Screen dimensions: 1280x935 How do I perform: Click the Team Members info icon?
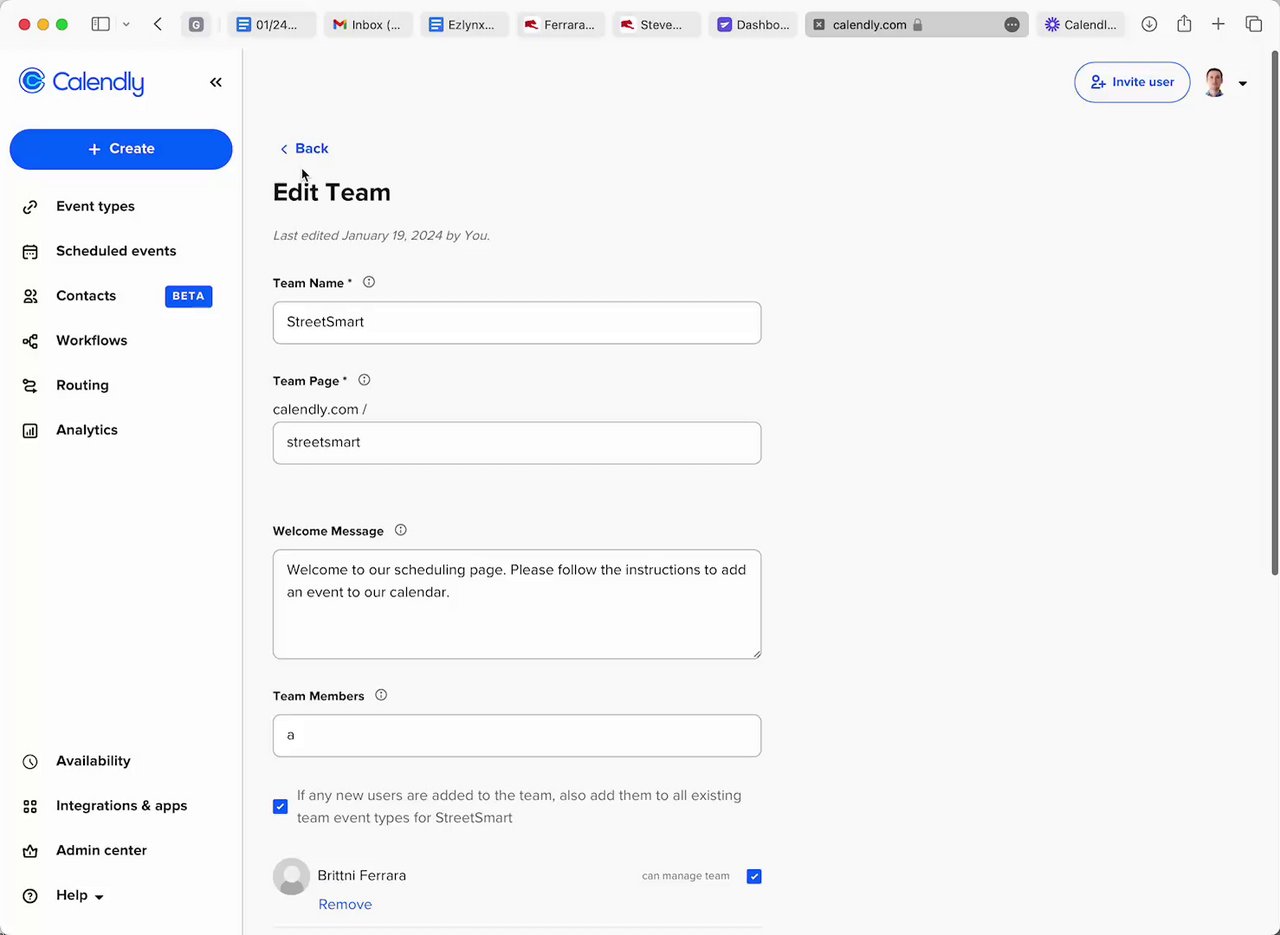tap(381, 695)
